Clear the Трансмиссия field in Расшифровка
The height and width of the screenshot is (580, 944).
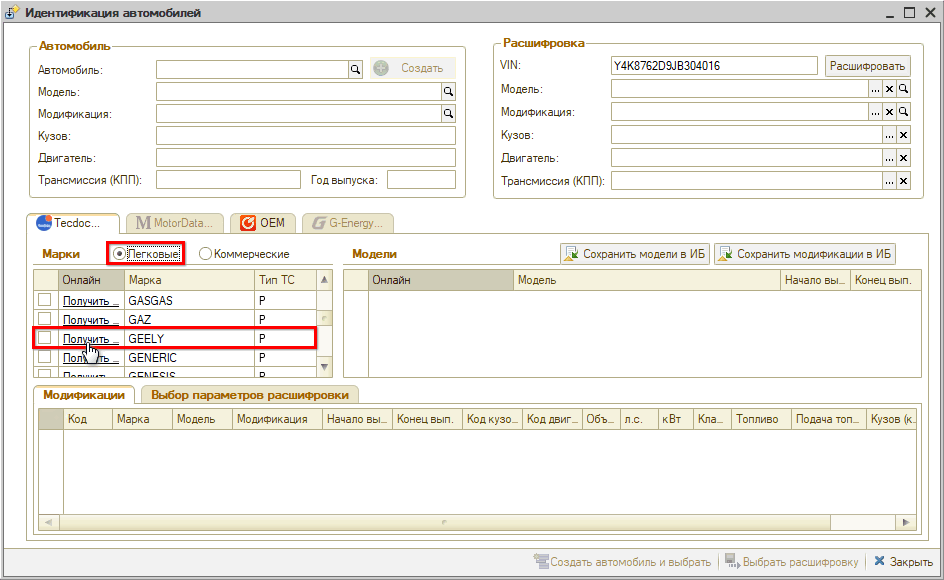click(x=903, y=181)
